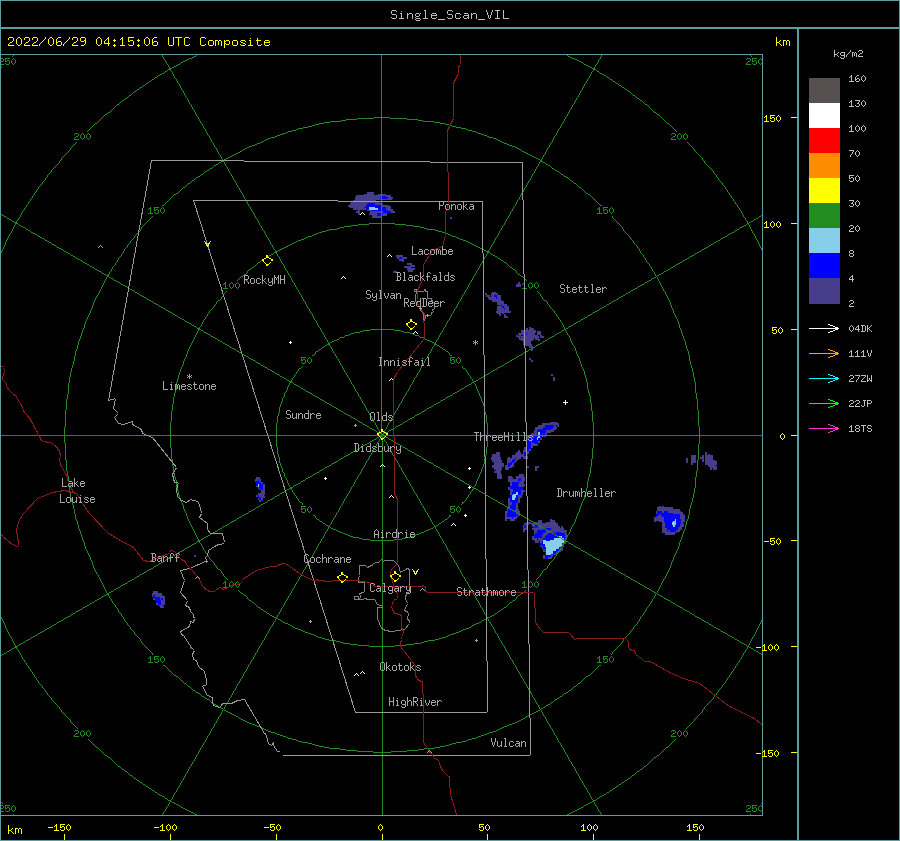Viewport: 900px width, 841px height.
Task: Click the Sylvan label
Action: click(383, 295)
